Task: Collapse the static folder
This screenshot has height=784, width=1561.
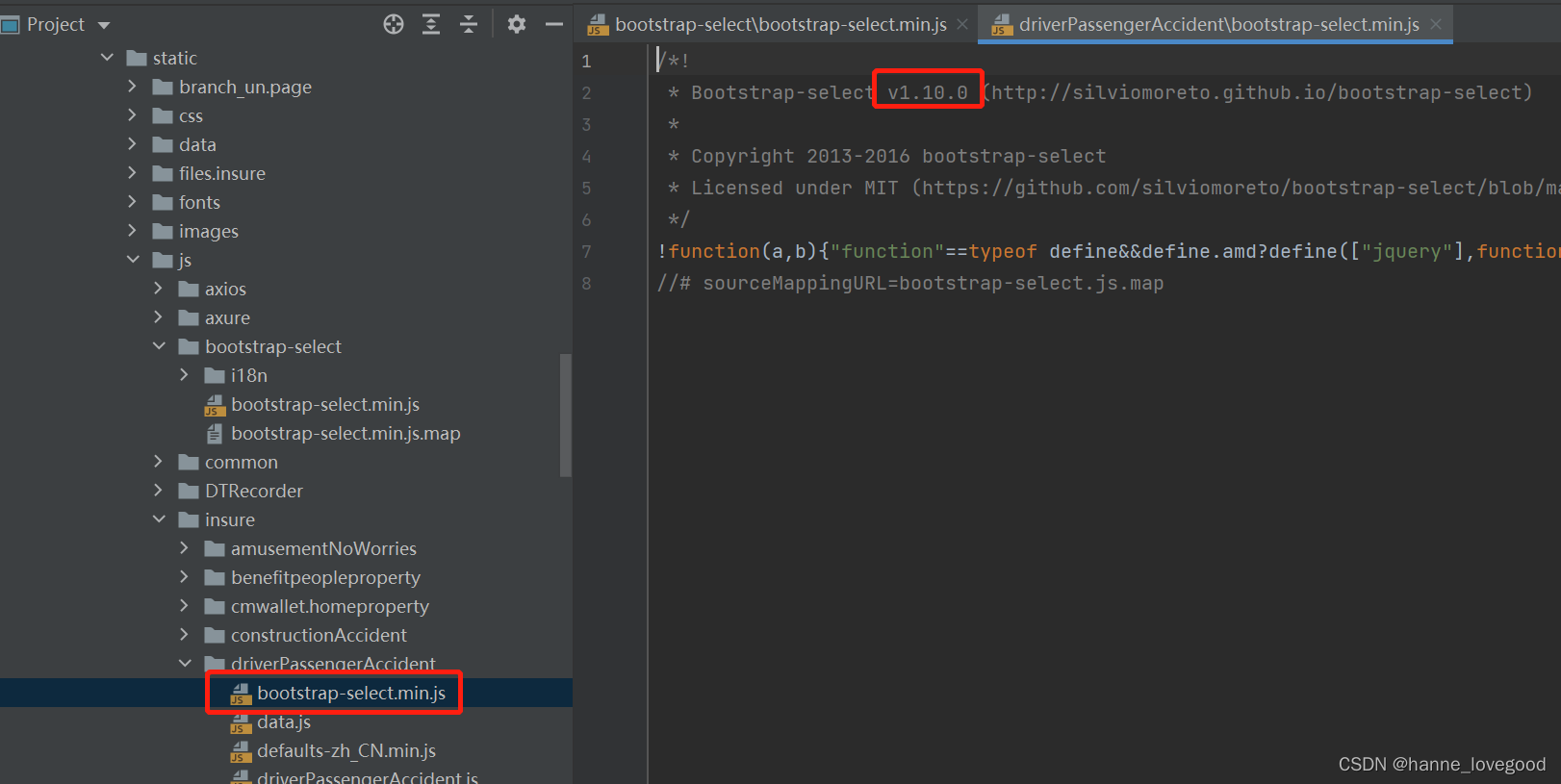Action: 107,58
